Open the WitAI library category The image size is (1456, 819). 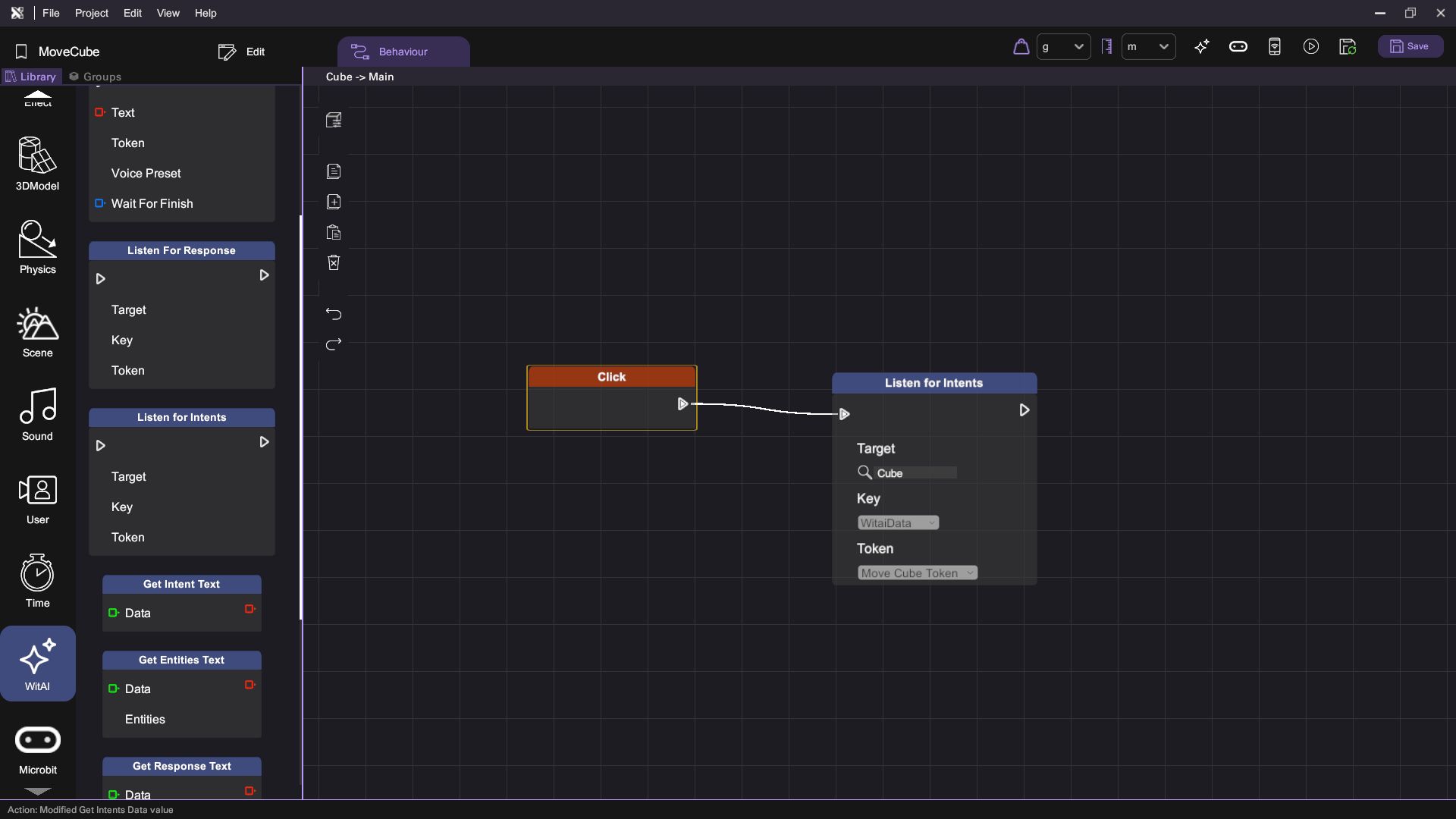pos(37,664)
